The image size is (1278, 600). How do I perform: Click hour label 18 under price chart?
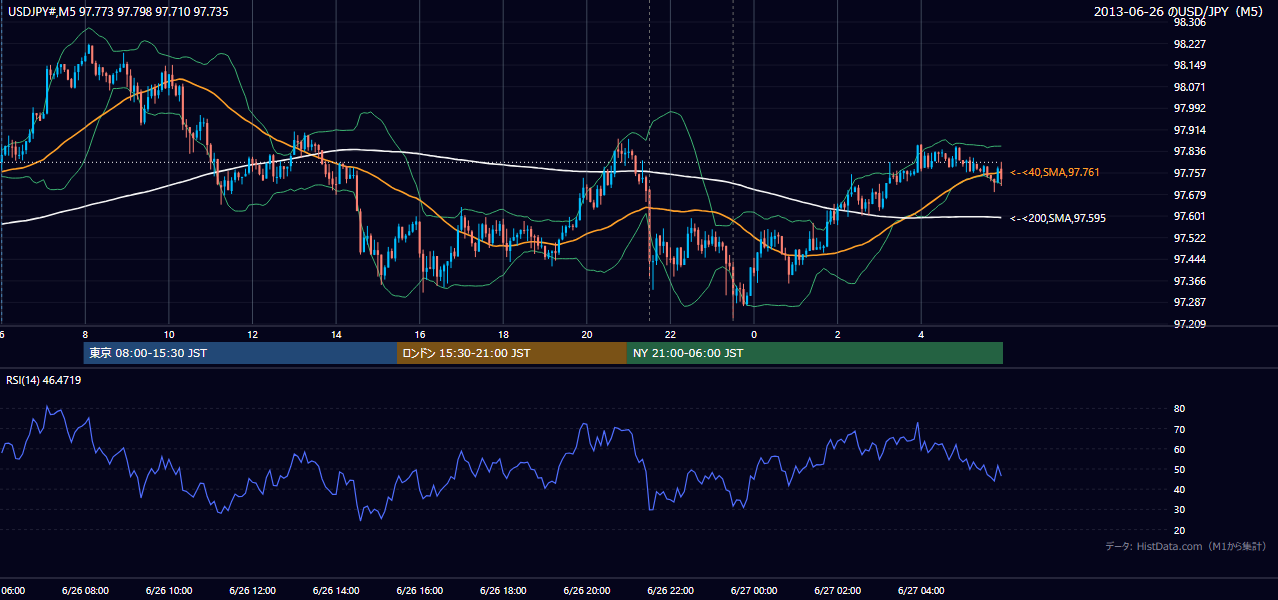pos(504,335)
